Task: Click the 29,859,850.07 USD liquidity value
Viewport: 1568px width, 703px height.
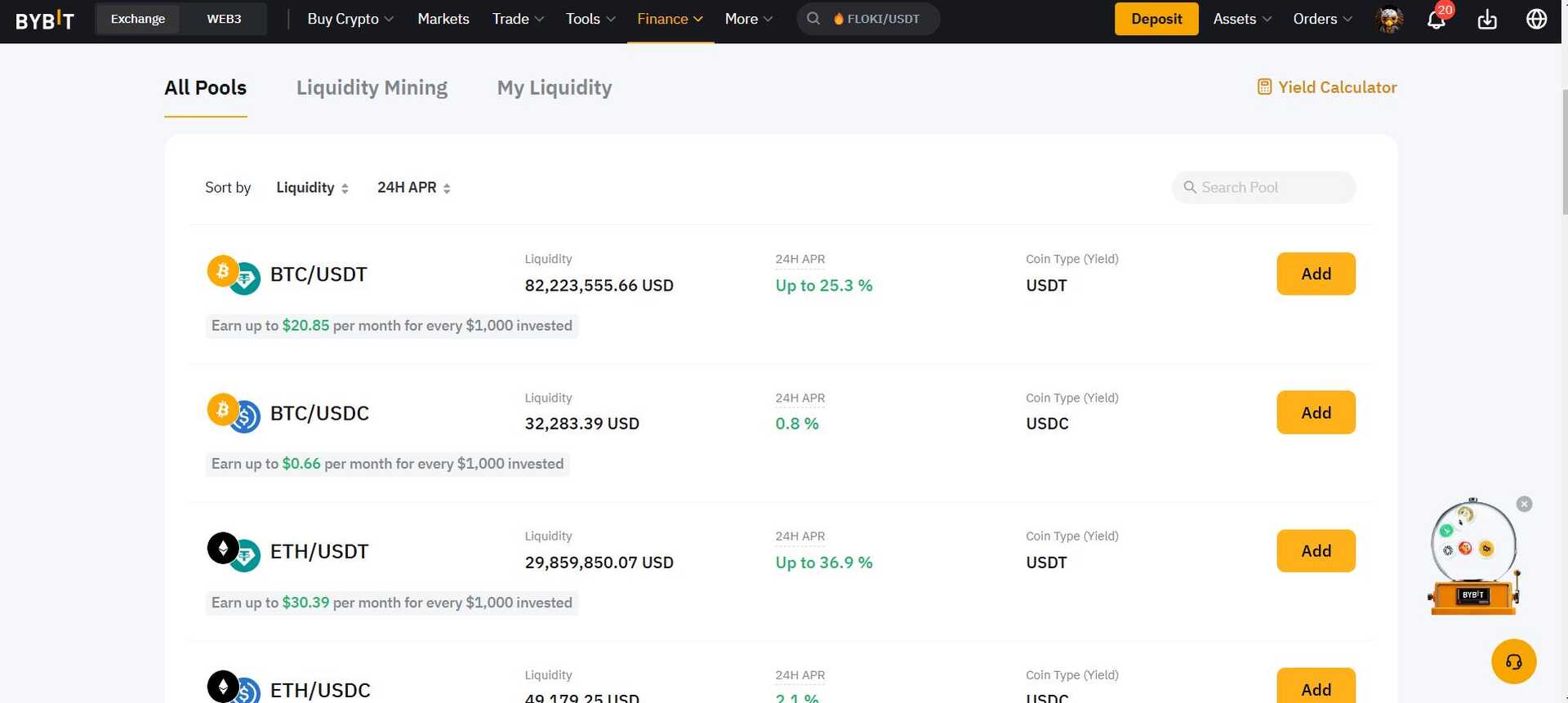Action: click(599, 563)
